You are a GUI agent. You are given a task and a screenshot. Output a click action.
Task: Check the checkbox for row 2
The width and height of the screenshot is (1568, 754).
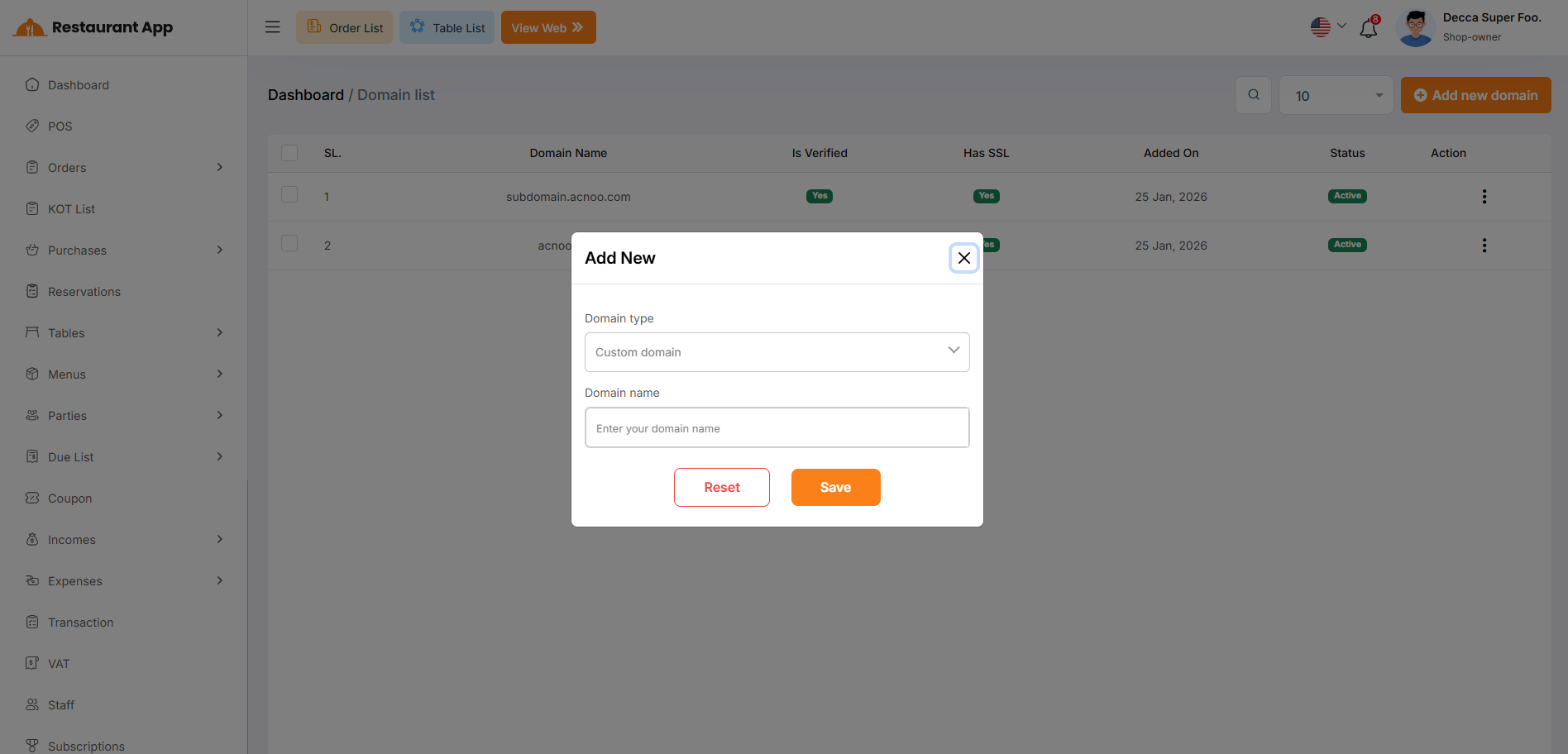coord(289,244)
